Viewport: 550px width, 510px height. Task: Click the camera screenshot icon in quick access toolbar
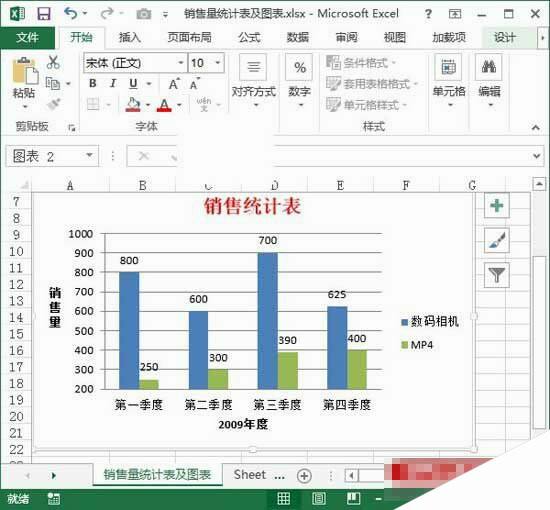143,14
